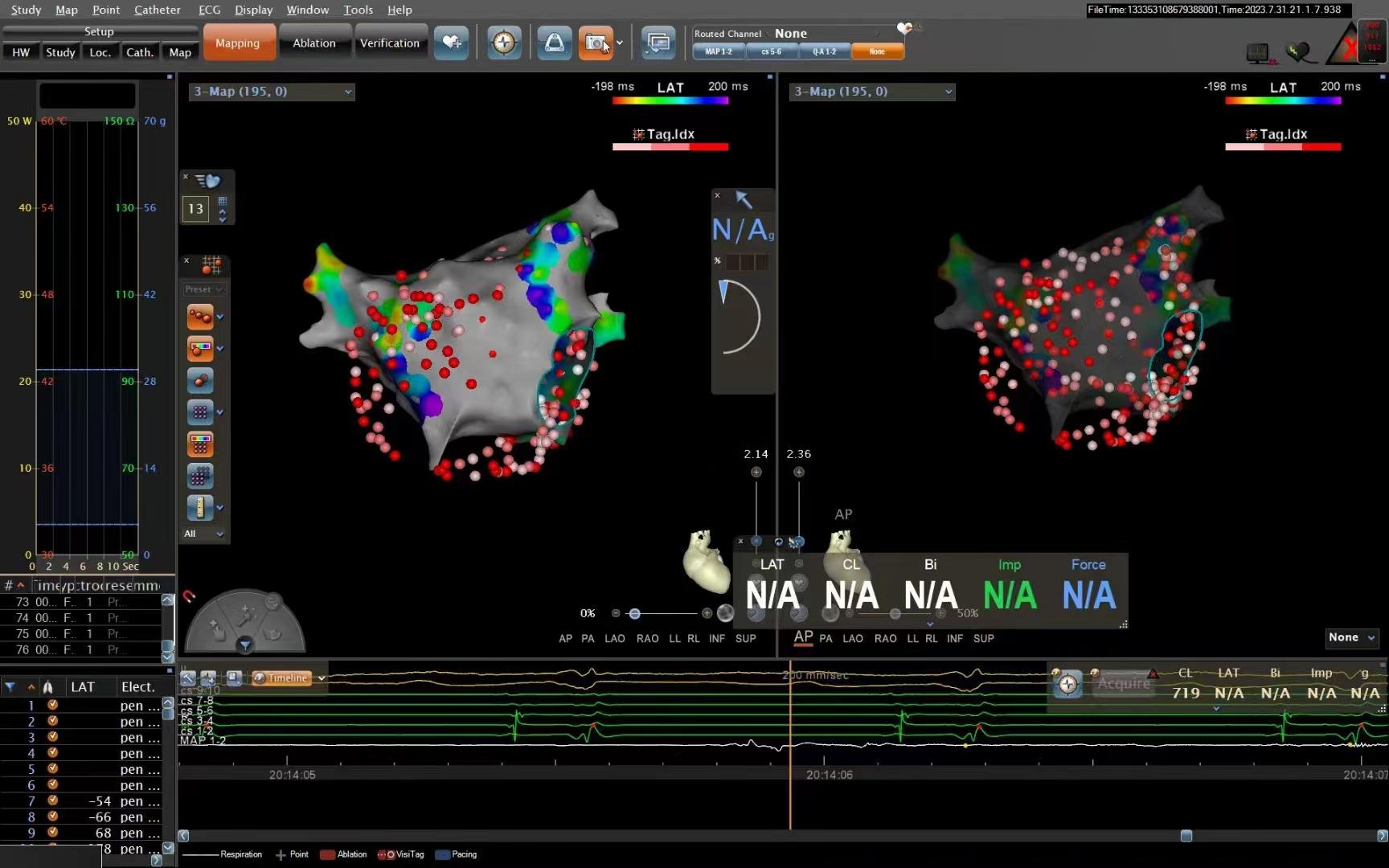Toggle the Timeline button in ECG panel
This screenshot has height=868, width=1389.
[x=281, y=678]
